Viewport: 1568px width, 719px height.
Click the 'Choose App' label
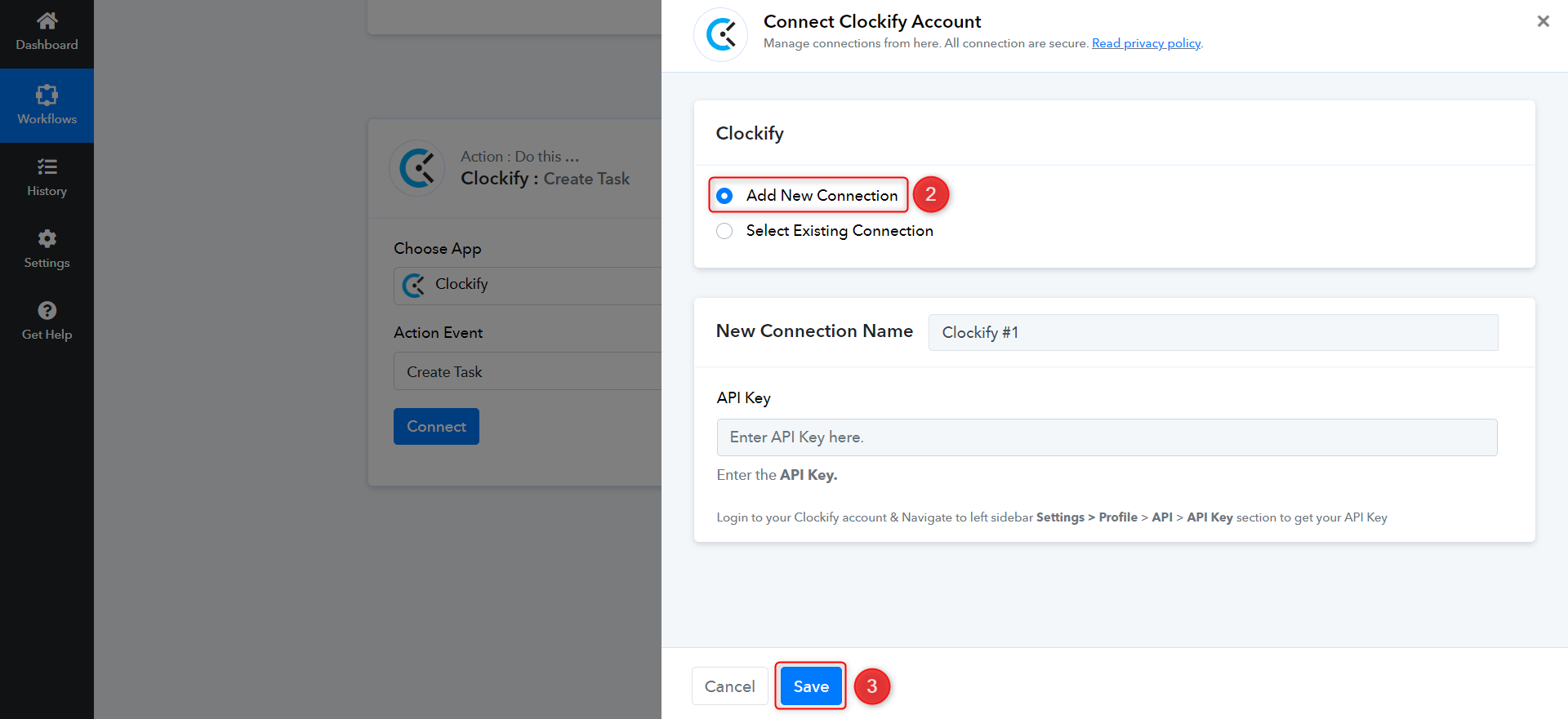[437, 249]
